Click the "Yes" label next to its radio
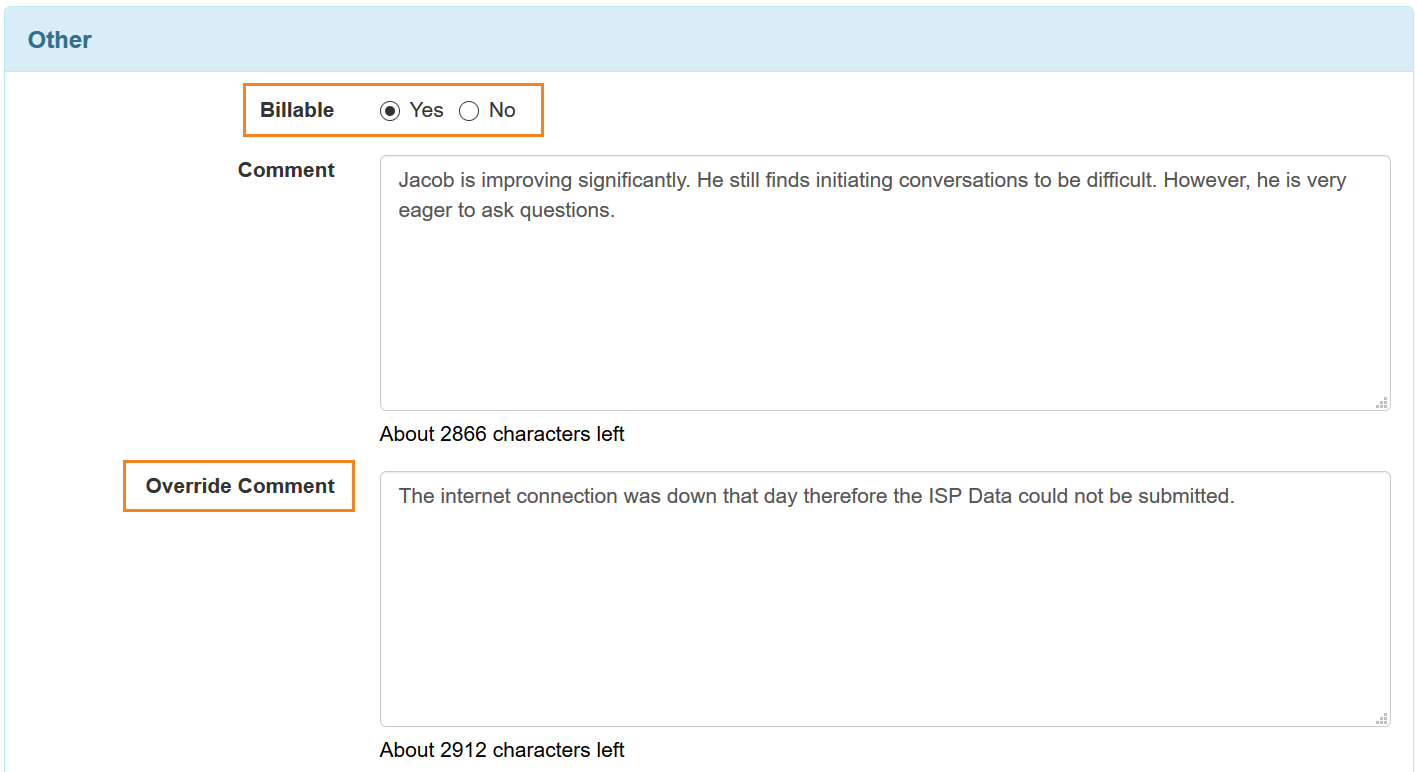The width and height of the screenshot is (1417, 772). pos(427,110)
